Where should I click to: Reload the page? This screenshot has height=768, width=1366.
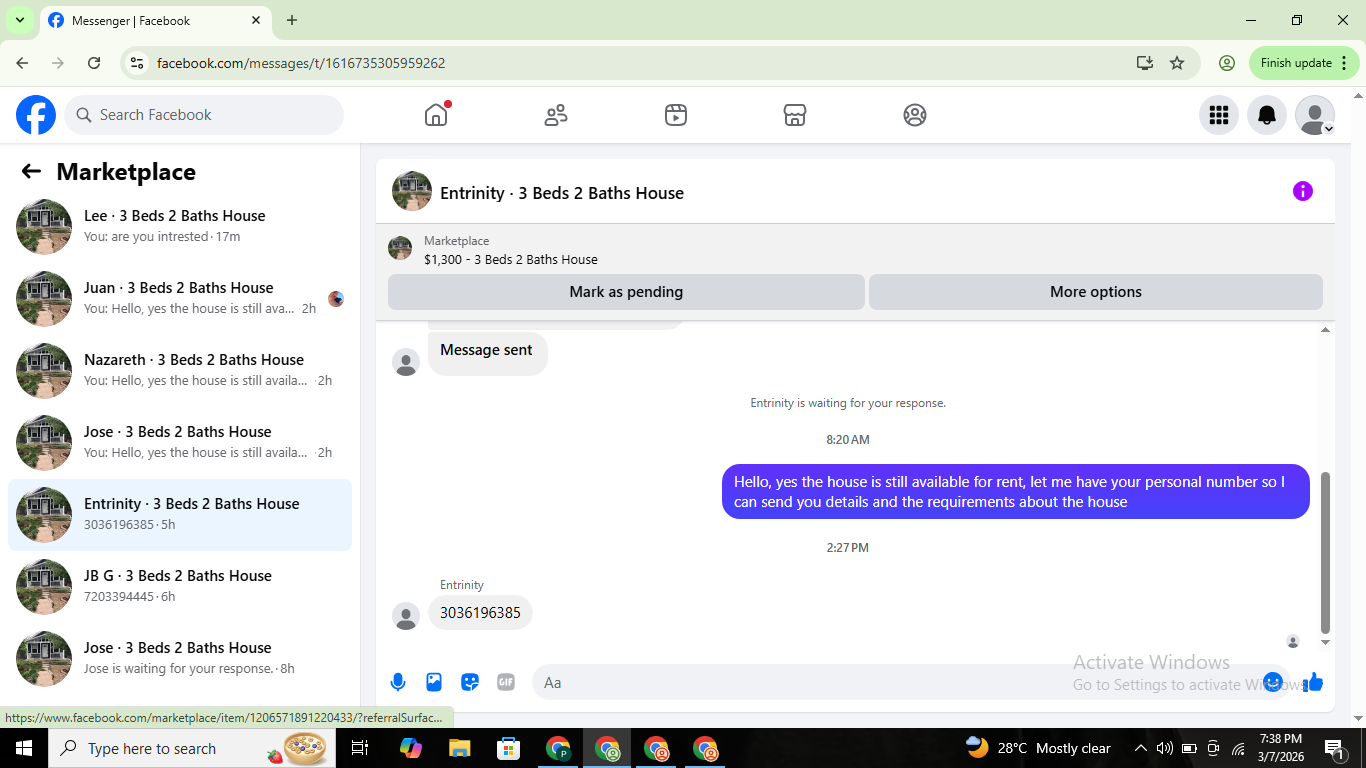(x=94, y=63)
